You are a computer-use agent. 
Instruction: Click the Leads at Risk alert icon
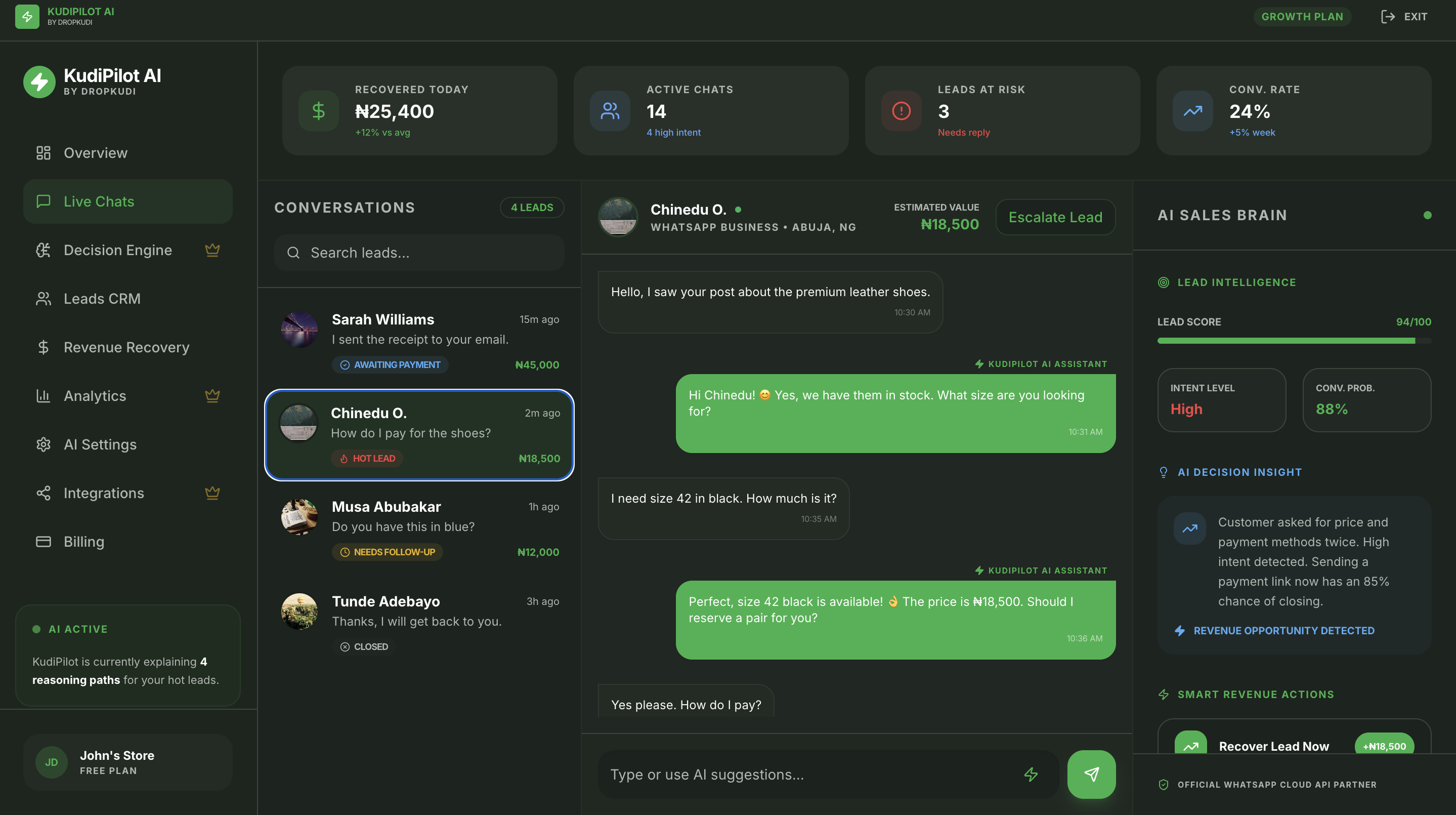tap(902, 111)
